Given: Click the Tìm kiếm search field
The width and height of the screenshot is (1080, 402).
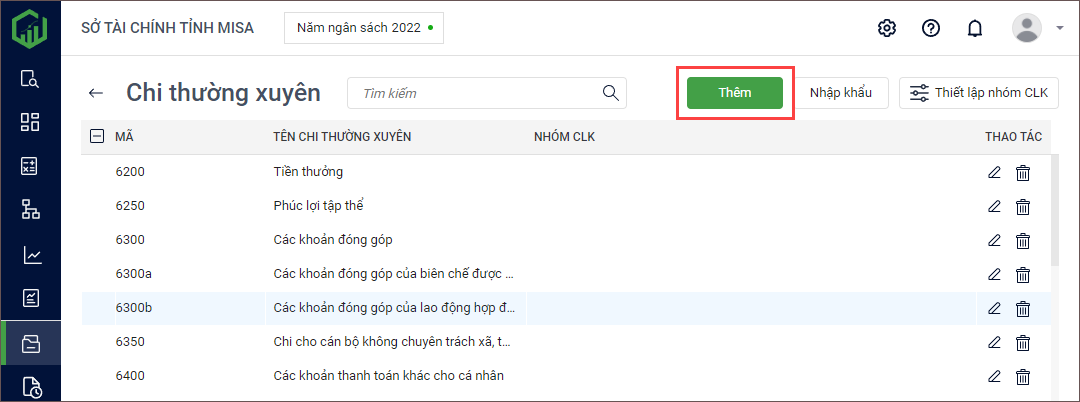Looking at the screenshot, I should [x=475, y=93].
